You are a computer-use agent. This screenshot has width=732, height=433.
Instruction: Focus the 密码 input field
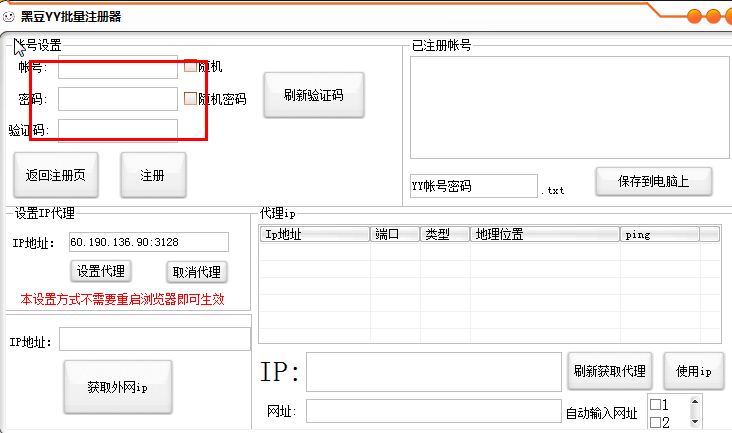pyautogui.click(x=118, y=99)
